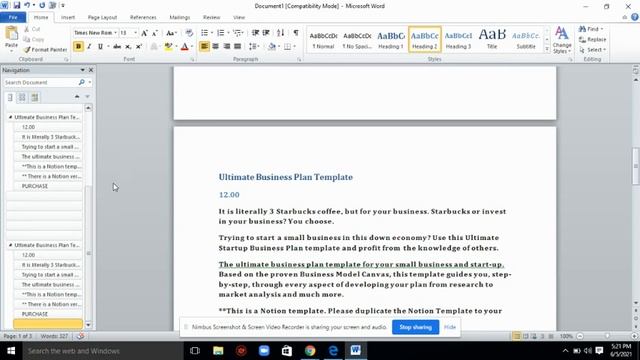This screenshot has width=640, height=360.
Task: Browse search results tab in Navigation
Action: pos(34,97)
